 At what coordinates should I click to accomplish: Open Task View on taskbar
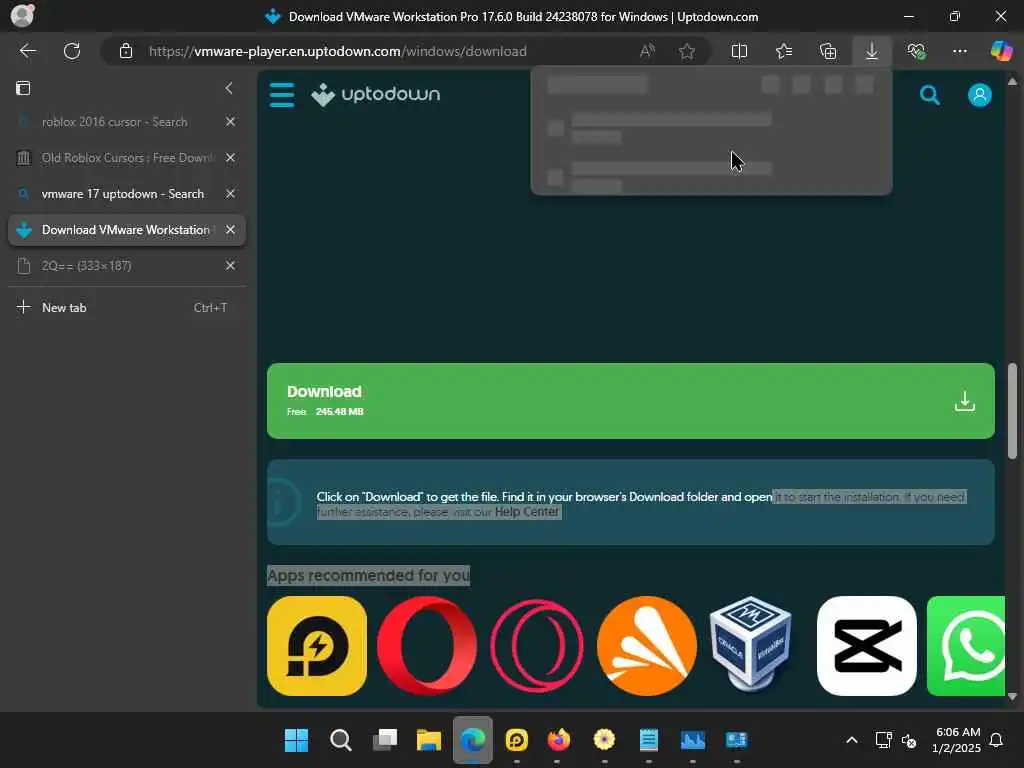point(385,740)
